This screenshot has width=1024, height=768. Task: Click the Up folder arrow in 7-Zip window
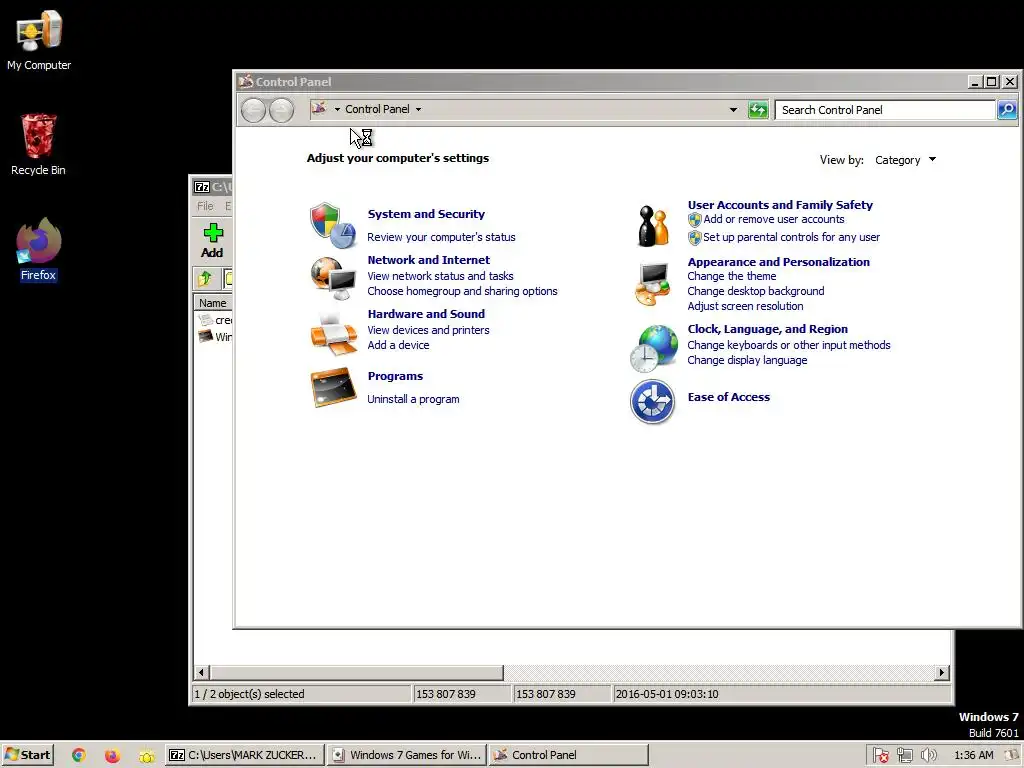click(205, 279)
